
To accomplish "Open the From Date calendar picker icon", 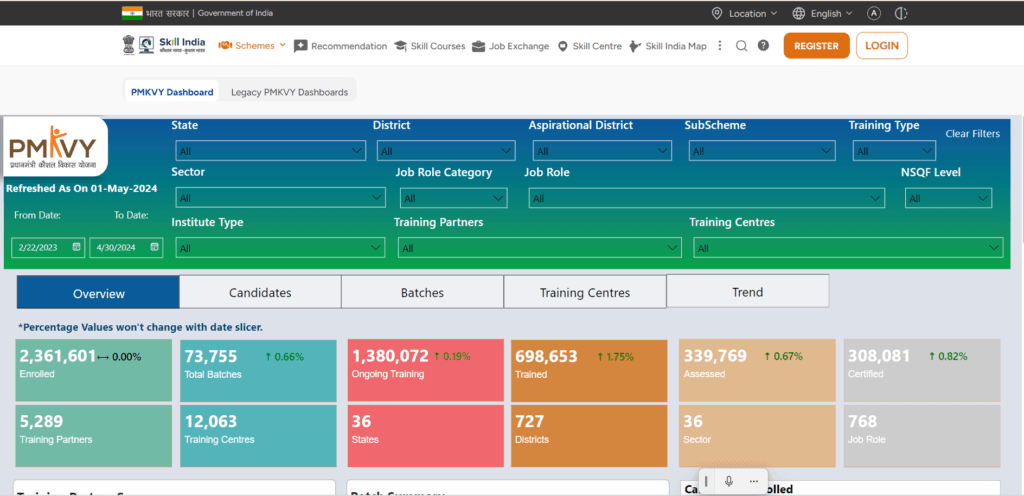I will click(x=76, y=247).
